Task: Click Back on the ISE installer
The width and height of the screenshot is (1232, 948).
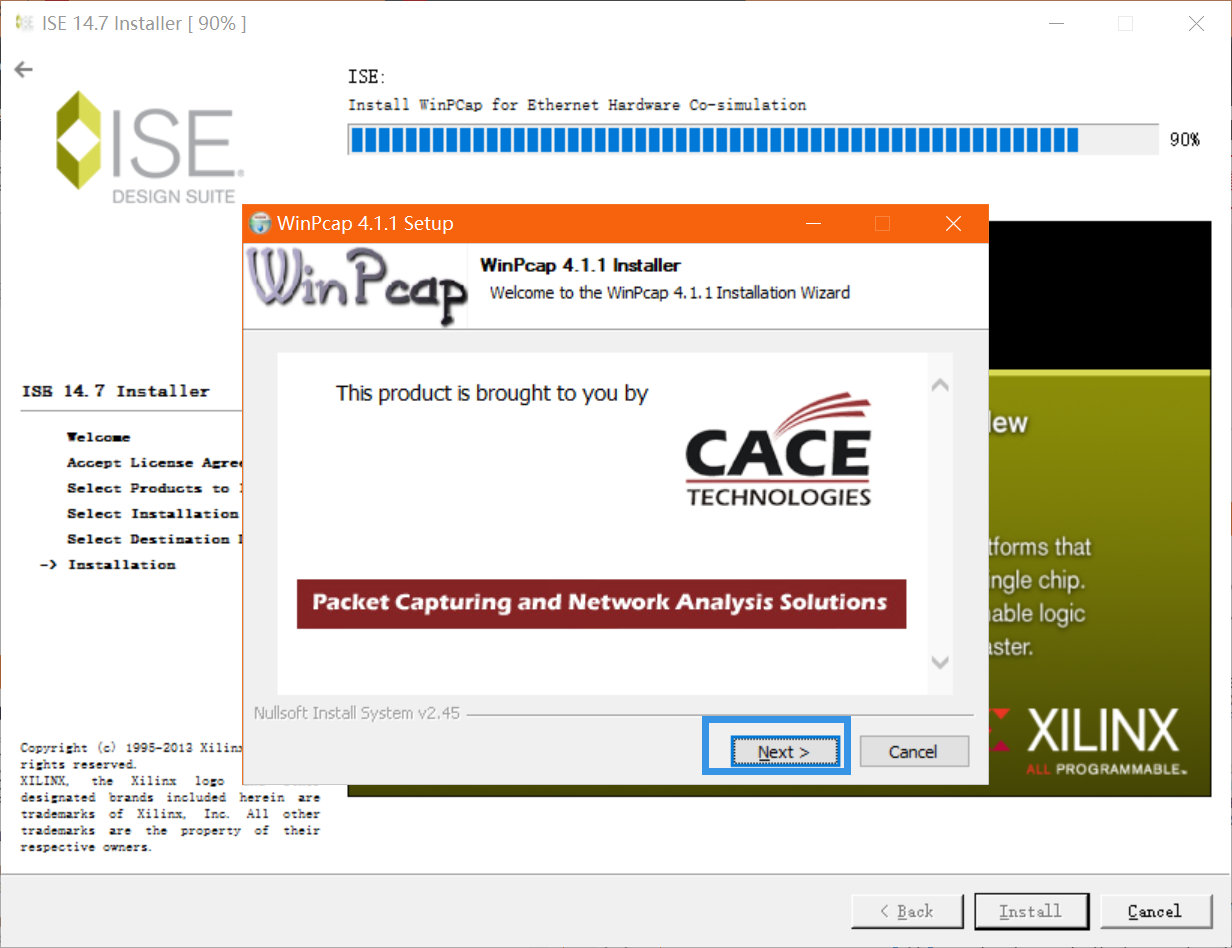Action: 907,911
